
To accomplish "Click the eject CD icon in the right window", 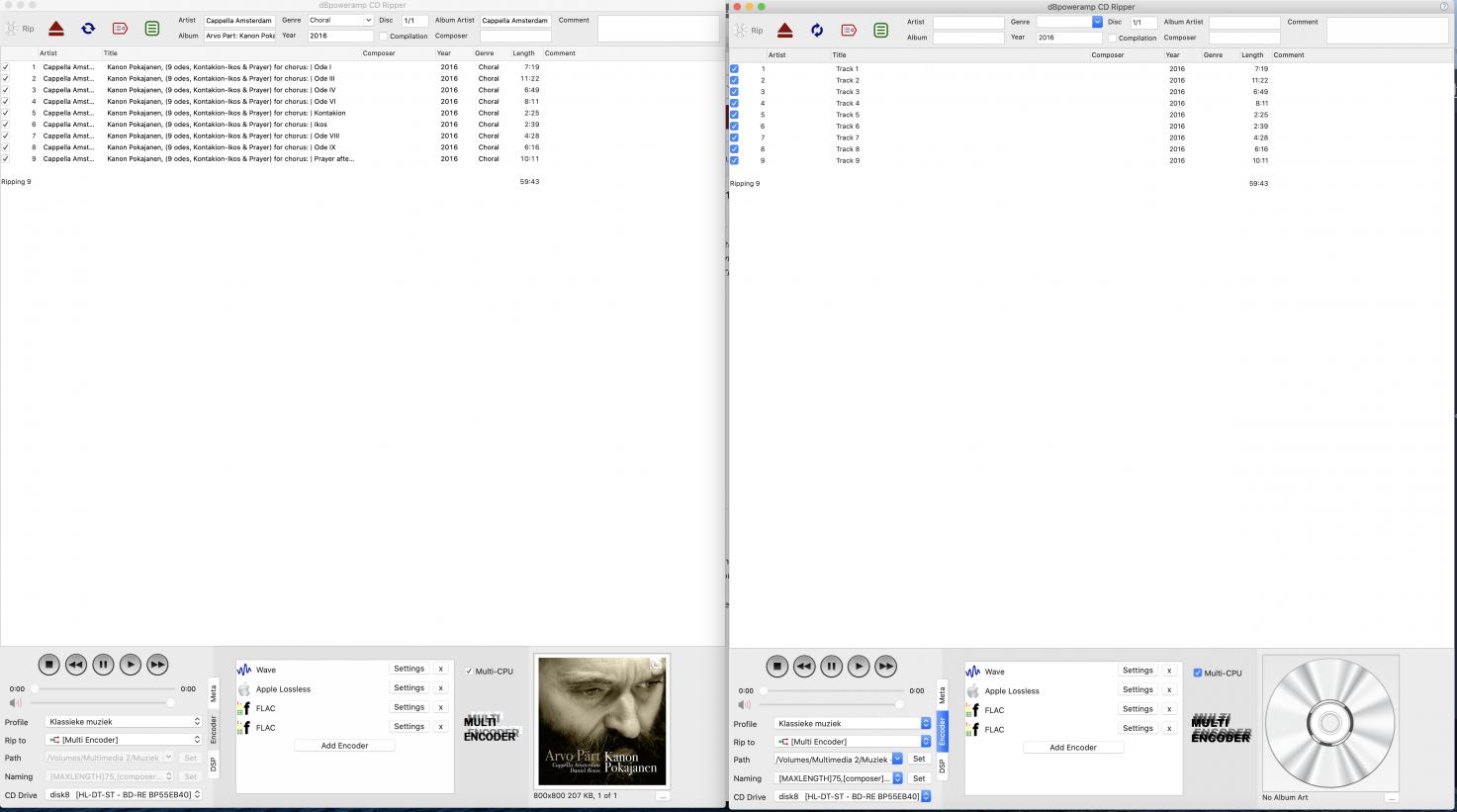I will [x=784, y=31].
